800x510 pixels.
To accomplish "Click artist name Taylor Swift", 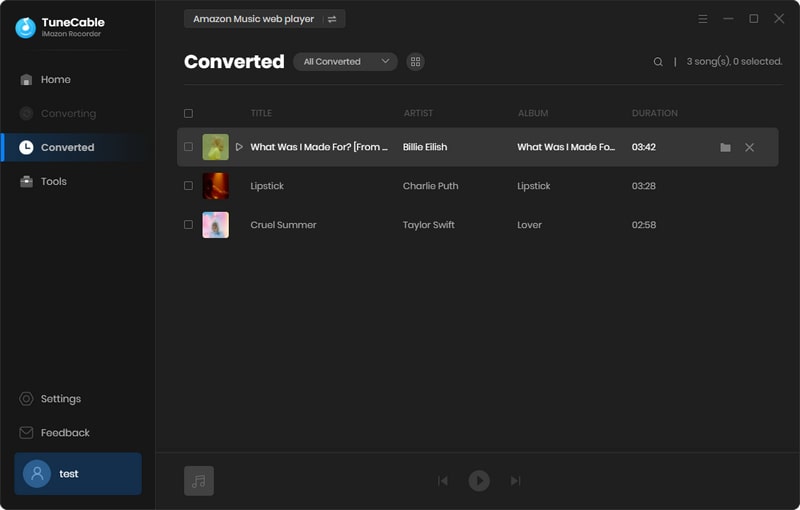I will (428, 225).
